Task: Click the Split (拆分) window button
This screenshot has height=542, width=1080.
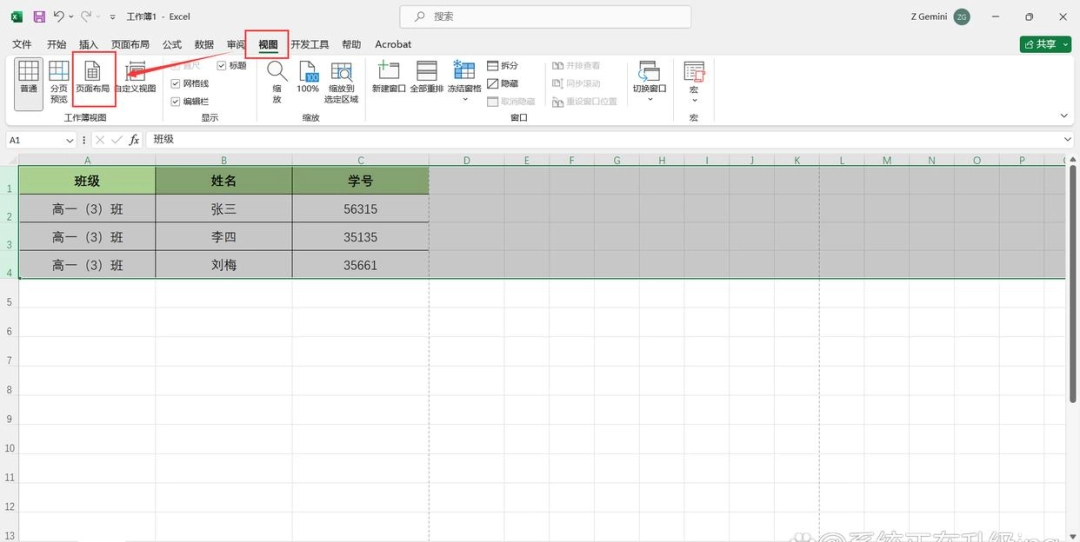Action: click(503, 65)
